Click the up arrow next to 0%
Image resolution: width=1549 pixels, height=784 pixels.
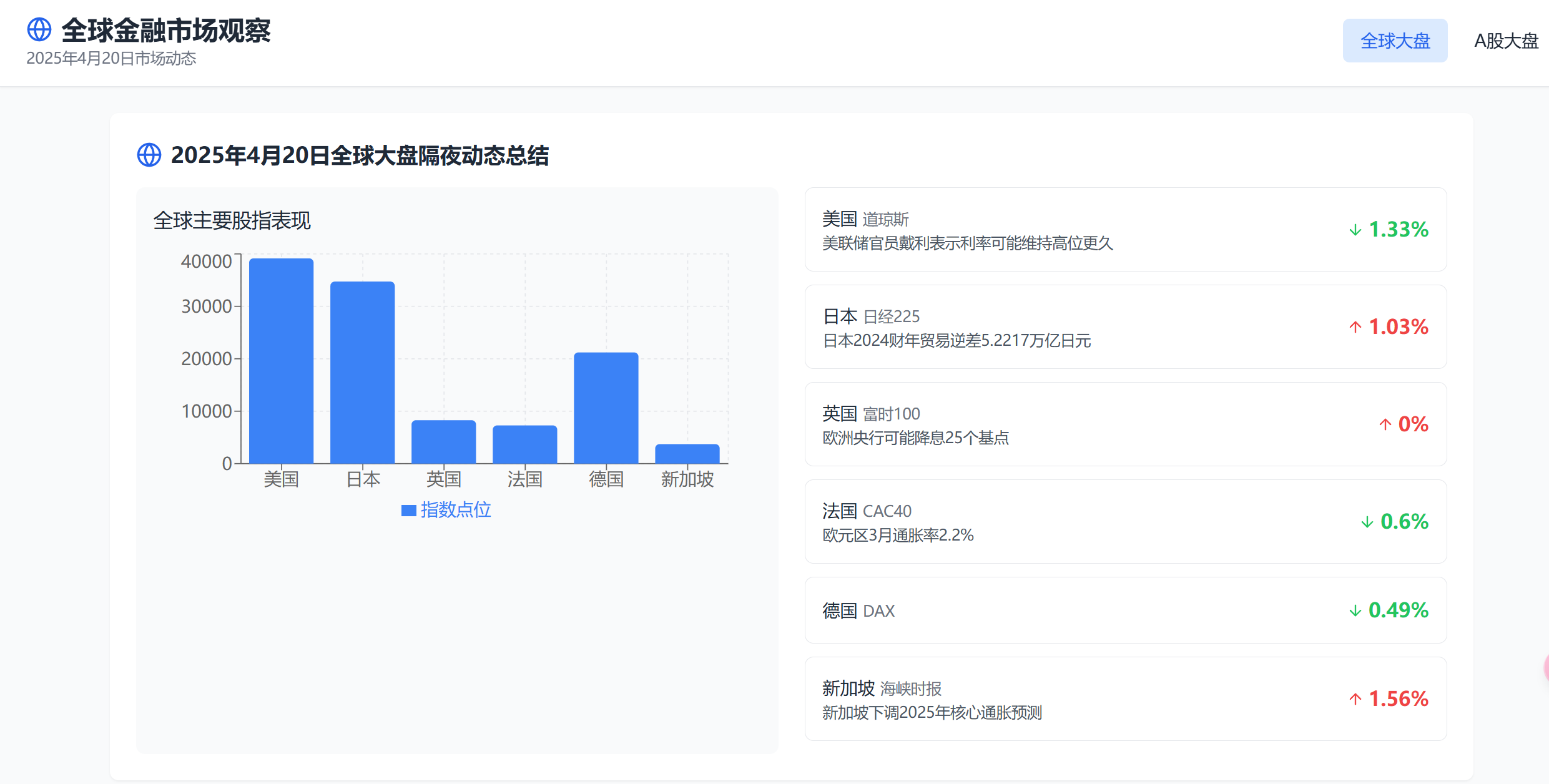(x=1385, y=424)
